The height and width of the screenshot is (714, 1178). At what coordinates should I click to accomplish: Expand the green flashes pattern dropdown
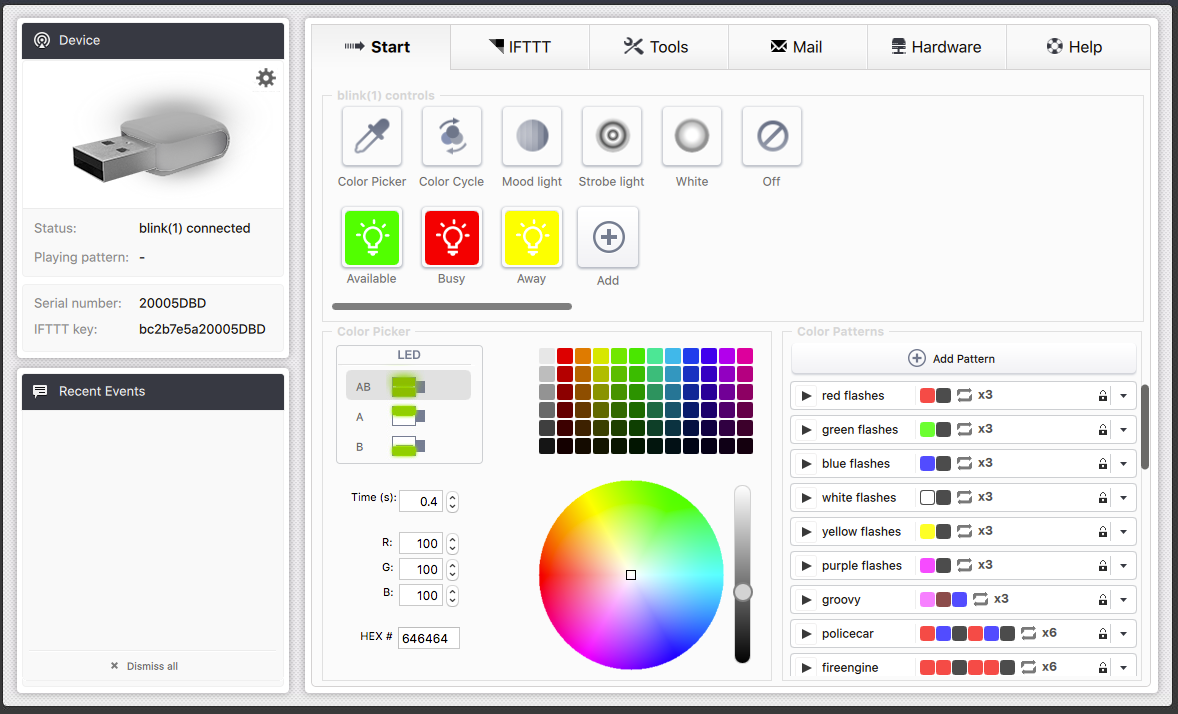[1124, 430]
